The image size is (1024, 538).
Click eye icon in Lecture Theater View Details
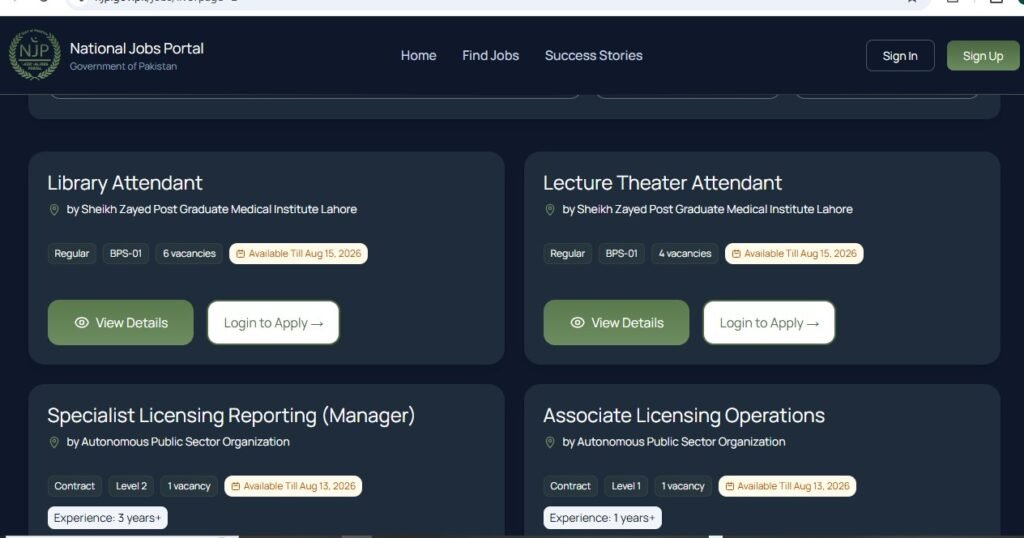[x=577, y=323]
